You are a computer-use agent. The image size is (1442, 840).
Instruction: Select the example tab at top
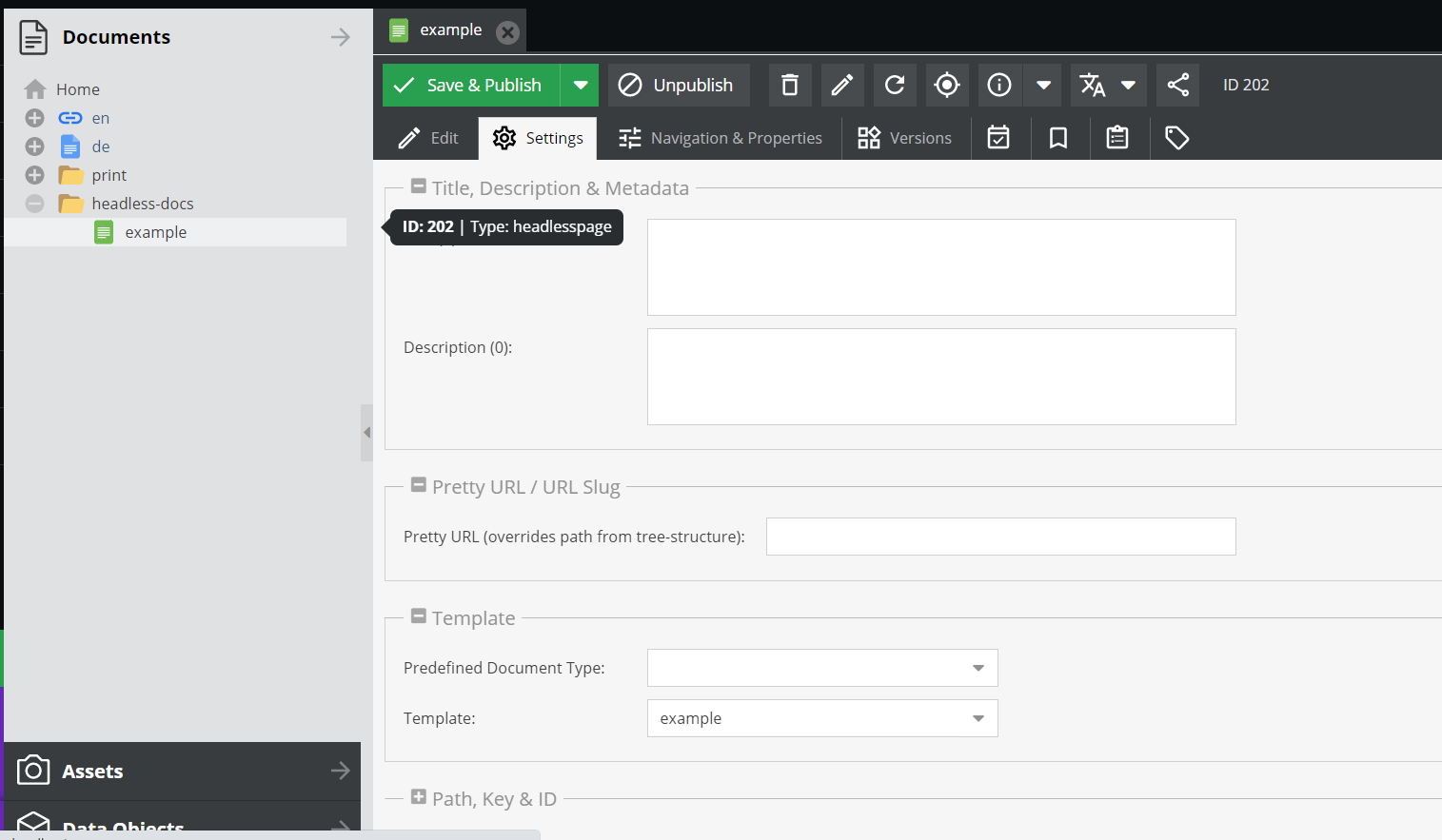click(450, 30)
